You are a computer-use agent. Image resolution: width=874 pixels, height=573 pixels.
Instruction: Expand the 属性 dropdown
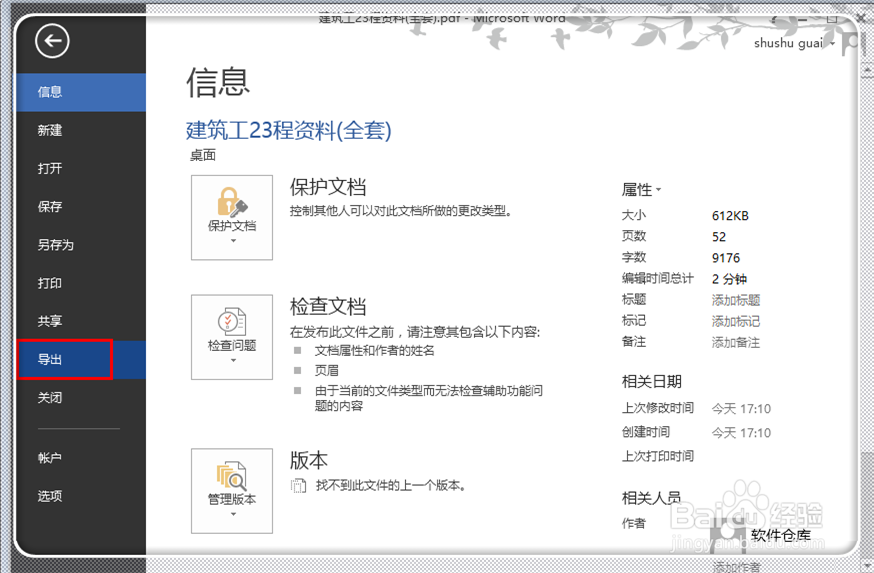[642, 190]
